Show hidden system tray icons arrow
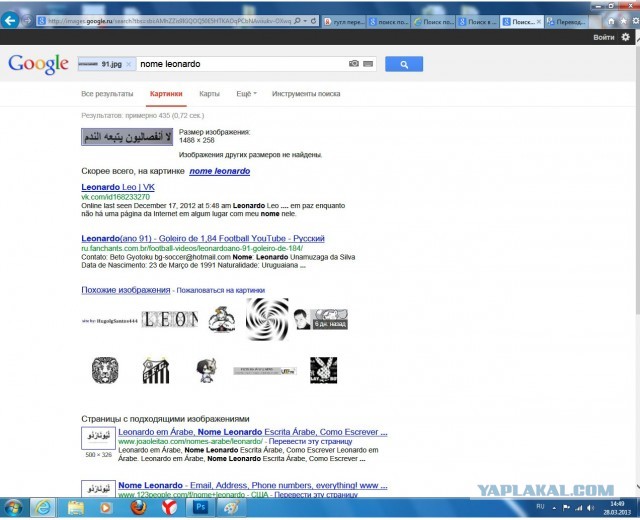This screenshot has height=520, width=640. (x=554, y=508)
